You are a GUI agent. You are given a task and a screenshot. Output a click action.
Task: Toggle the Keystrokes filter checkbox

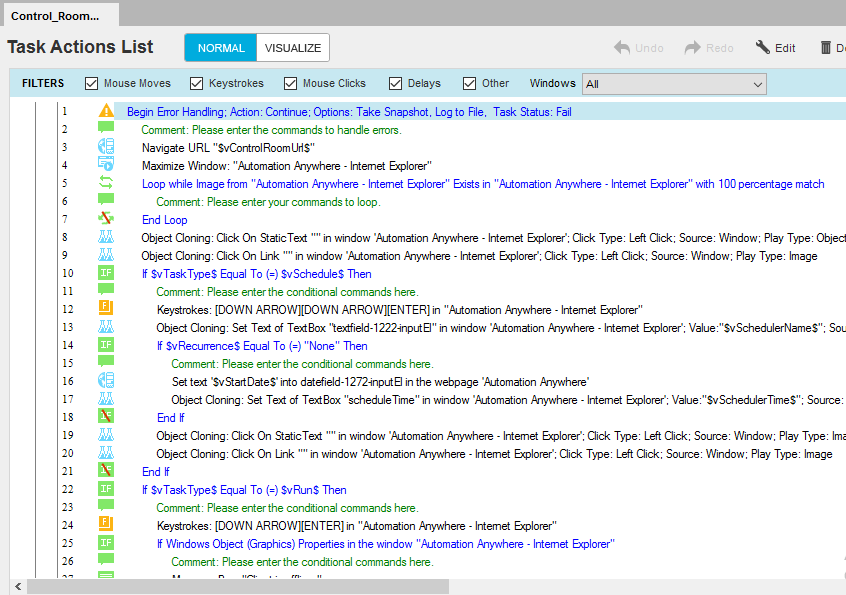click(x=194, y=84)
